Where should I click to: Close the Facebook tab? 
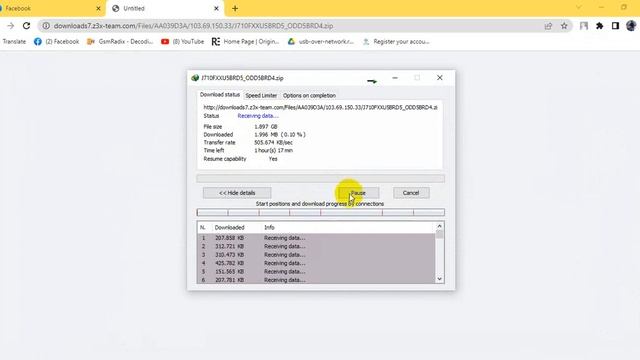tap(98, 8)
